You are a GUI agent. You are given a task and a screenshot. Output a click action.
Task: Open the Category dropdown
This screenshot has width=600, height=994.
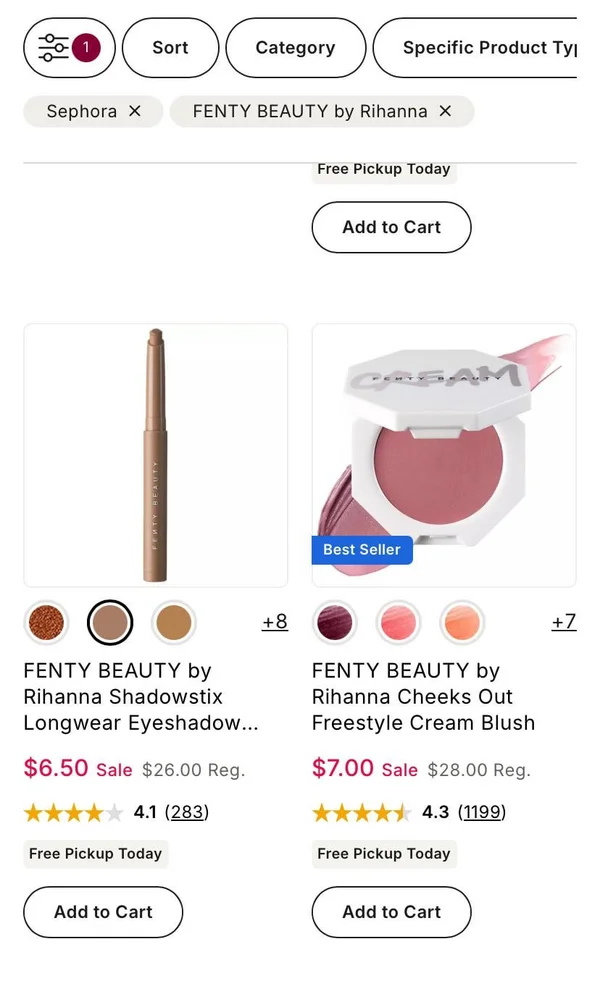pyautogui.click(x=295, y=47)
